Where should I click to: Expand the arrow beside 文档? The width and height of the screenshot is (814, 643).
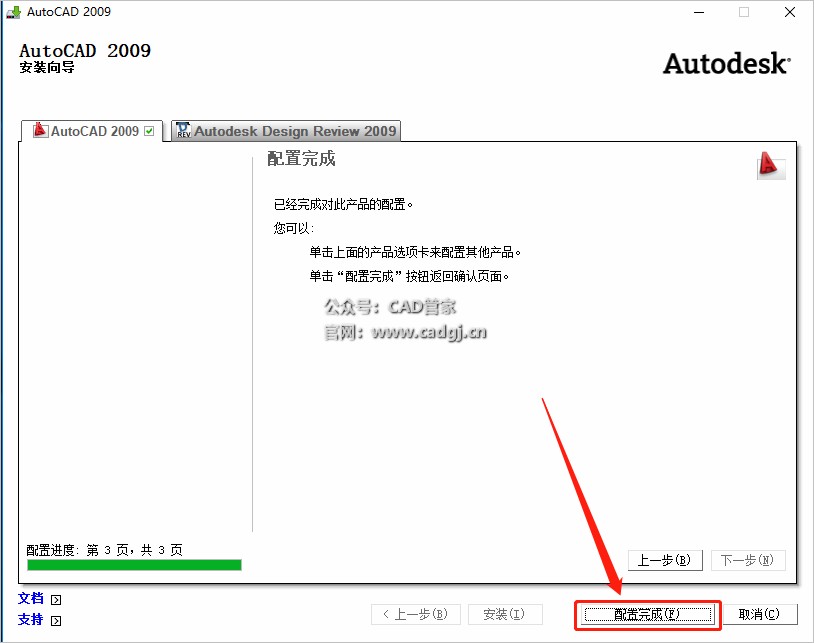[56, 600]
